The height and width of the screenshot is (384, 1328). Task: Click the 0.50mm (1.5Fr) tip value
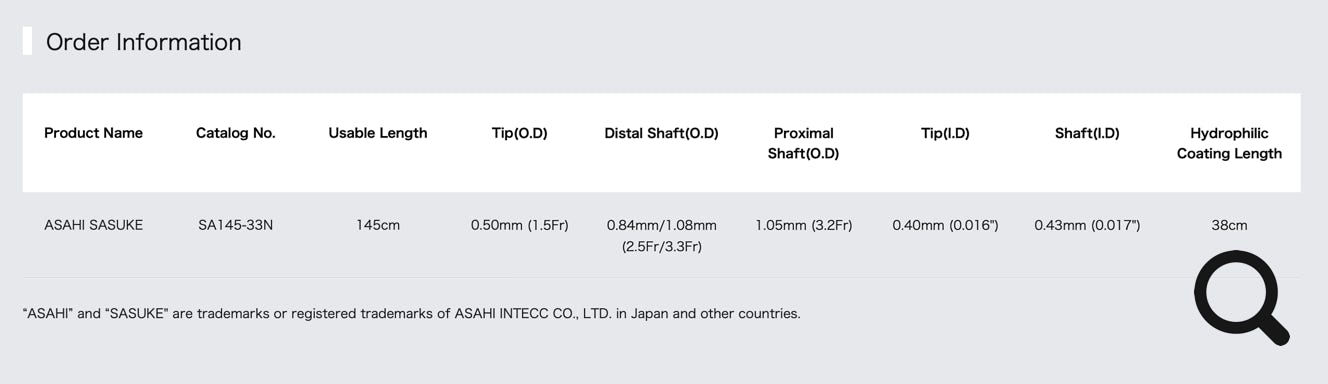point(520,225)
